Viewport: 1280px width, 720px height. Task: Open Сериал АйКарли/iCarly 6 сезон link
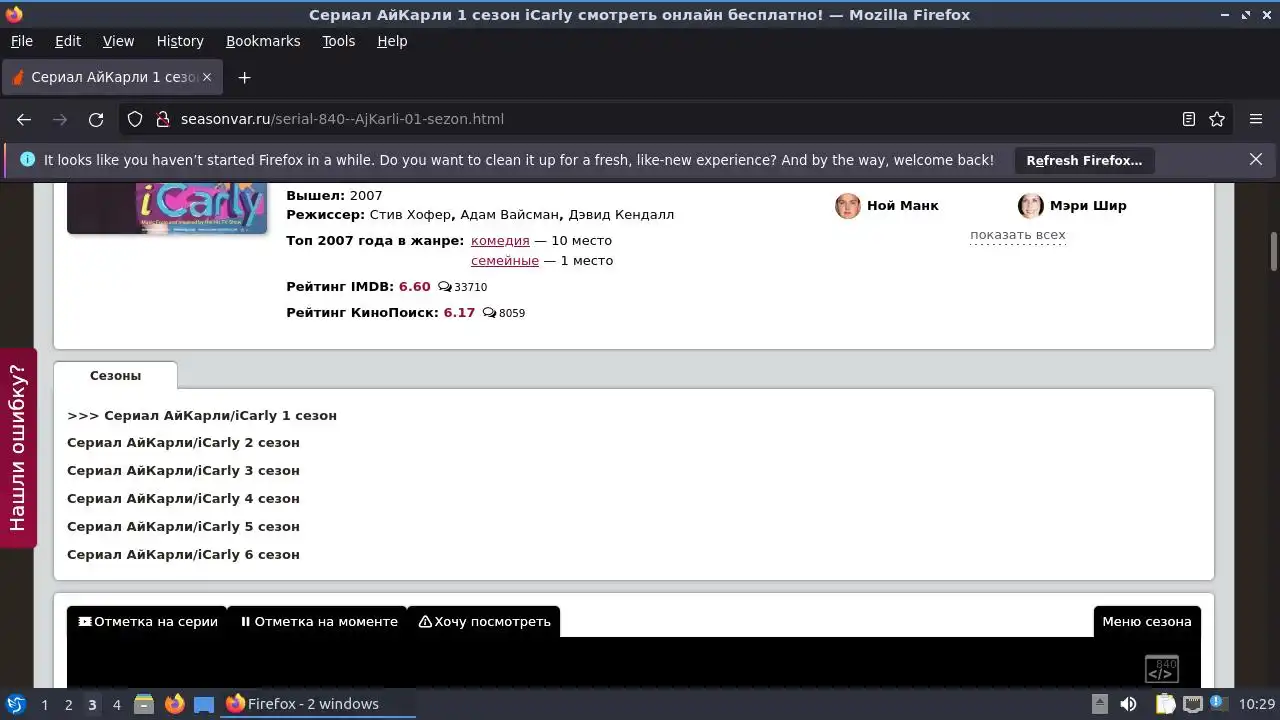coord(183,555)
